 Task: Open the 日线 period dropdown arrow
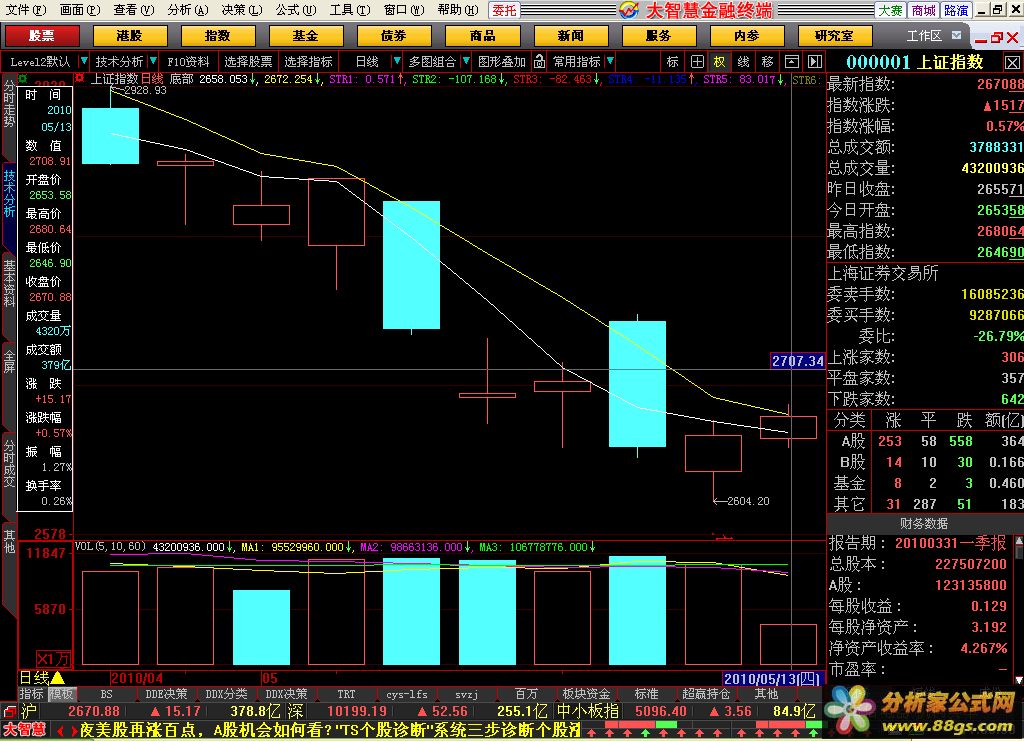click(x=396, y=61)
